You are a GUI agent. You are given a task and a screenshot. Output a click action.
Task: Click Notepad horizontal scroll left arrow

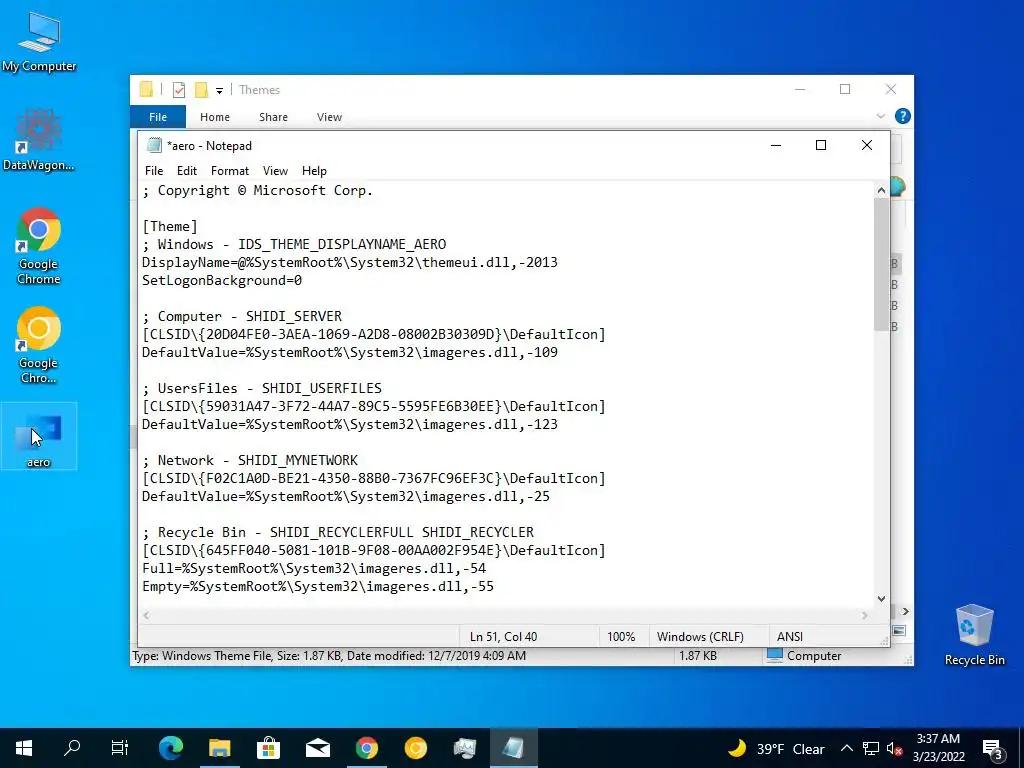146,615
